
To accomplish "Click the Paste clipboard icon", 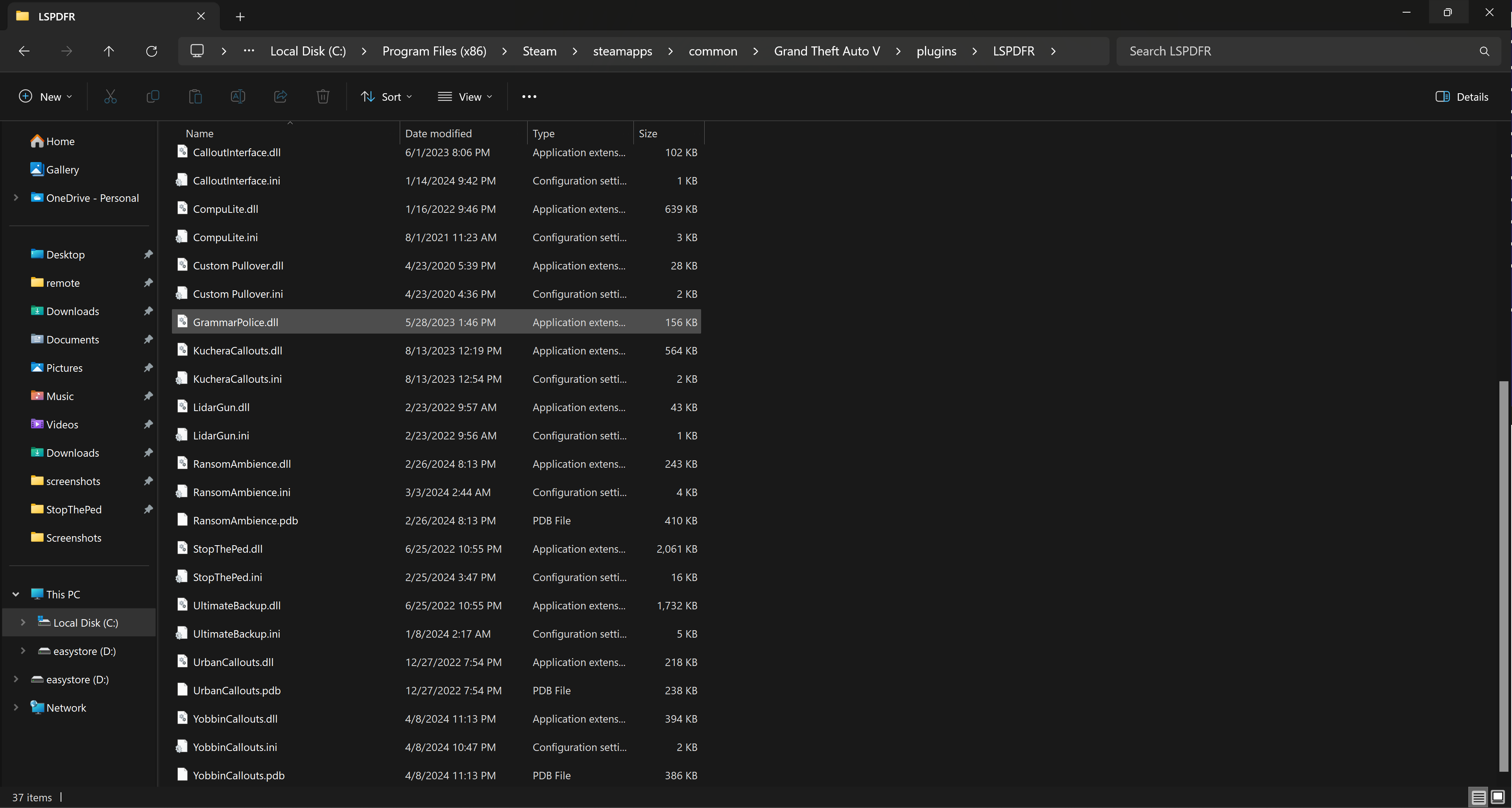I will click(195, 97).
